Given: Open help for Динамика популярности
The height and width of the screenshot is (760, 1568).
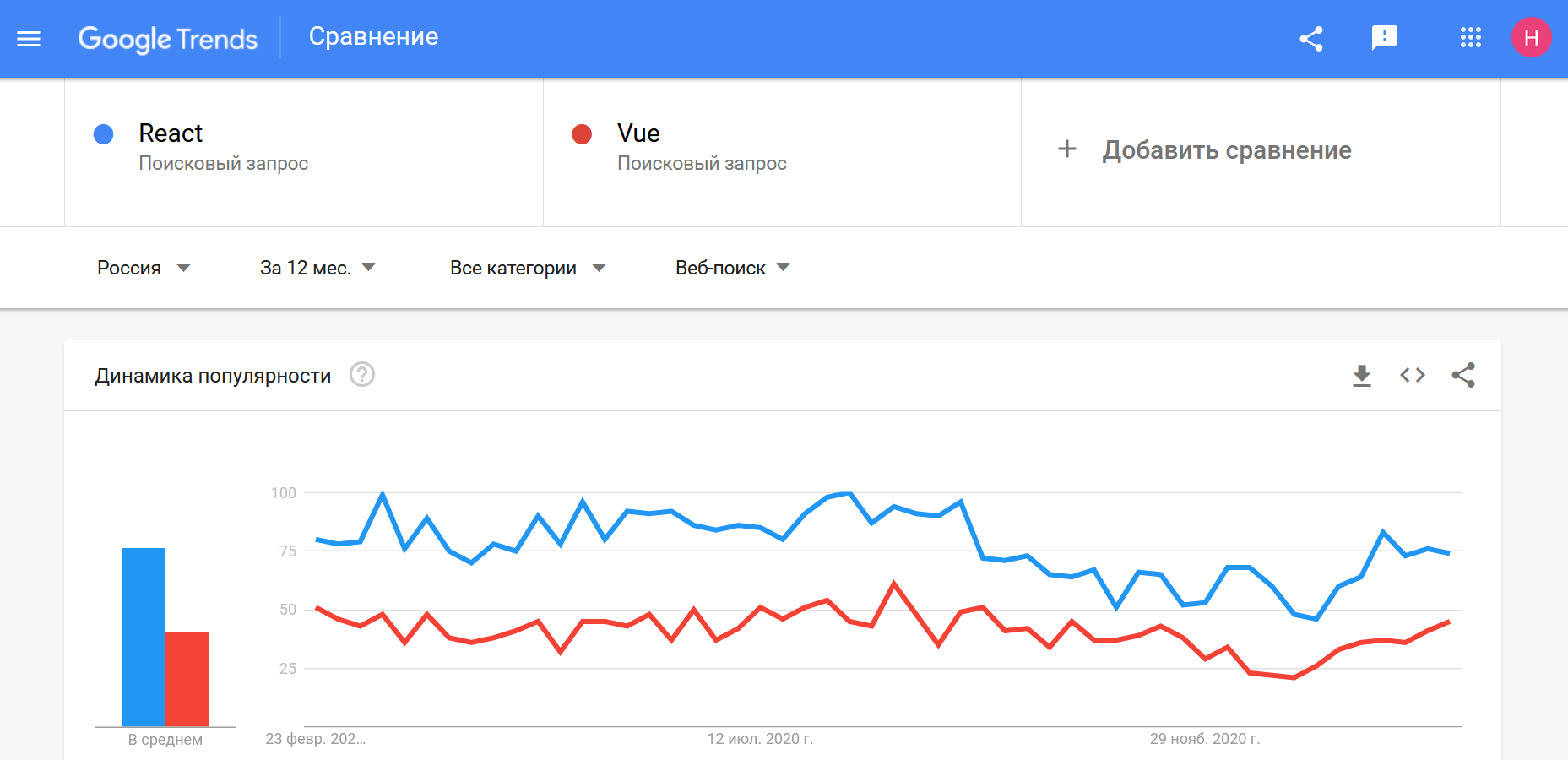Looking at the screenshot, I should tap(362, 374).
